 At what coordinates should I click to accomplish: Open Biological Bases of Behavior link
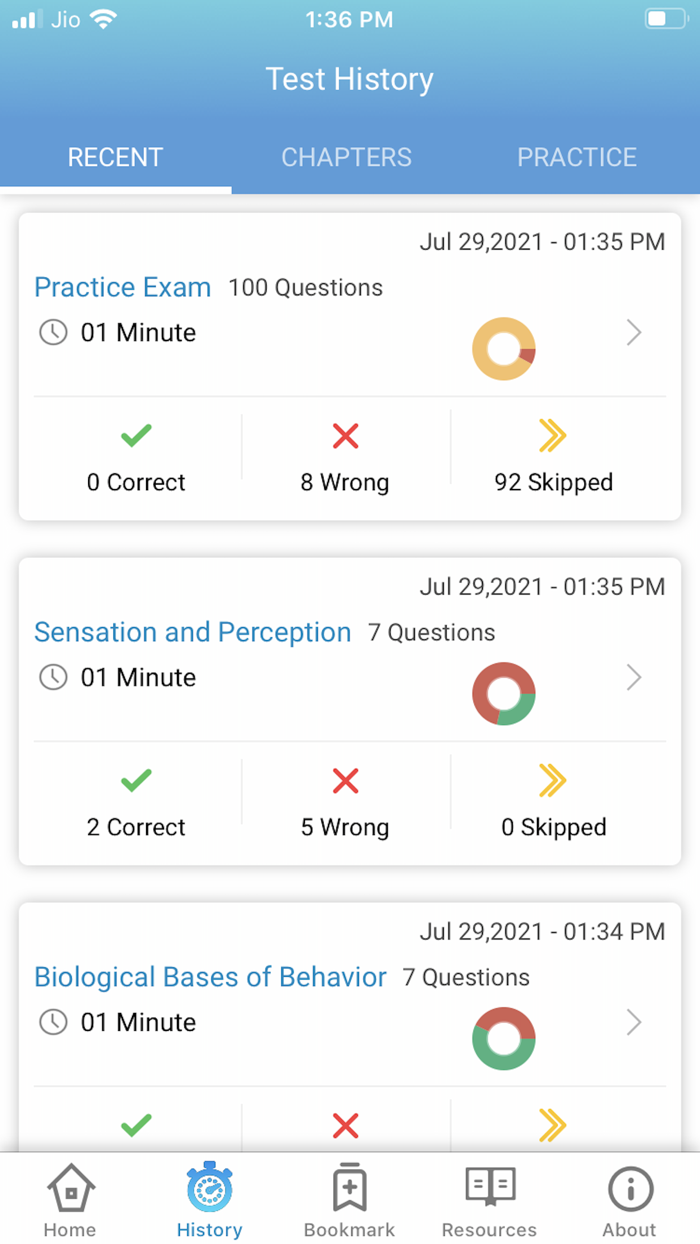210,977
